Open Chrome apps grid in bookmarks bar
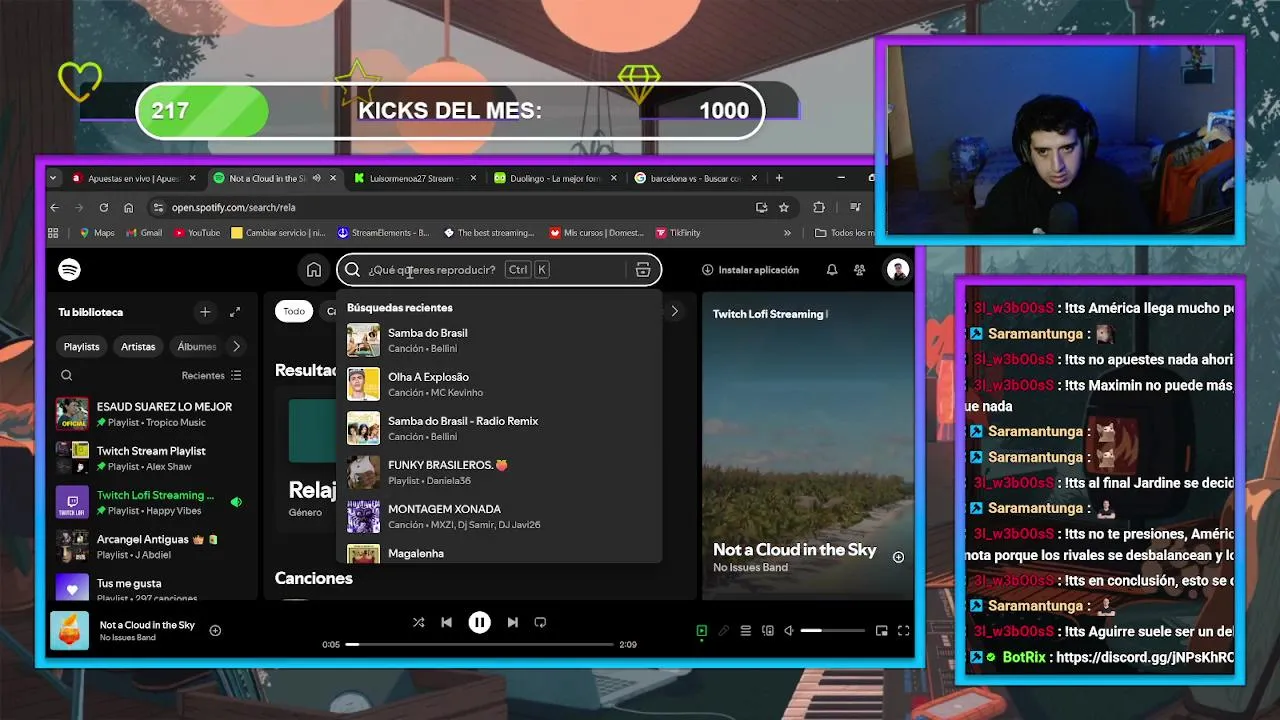Screen dimensions: 1280x720 53,233
